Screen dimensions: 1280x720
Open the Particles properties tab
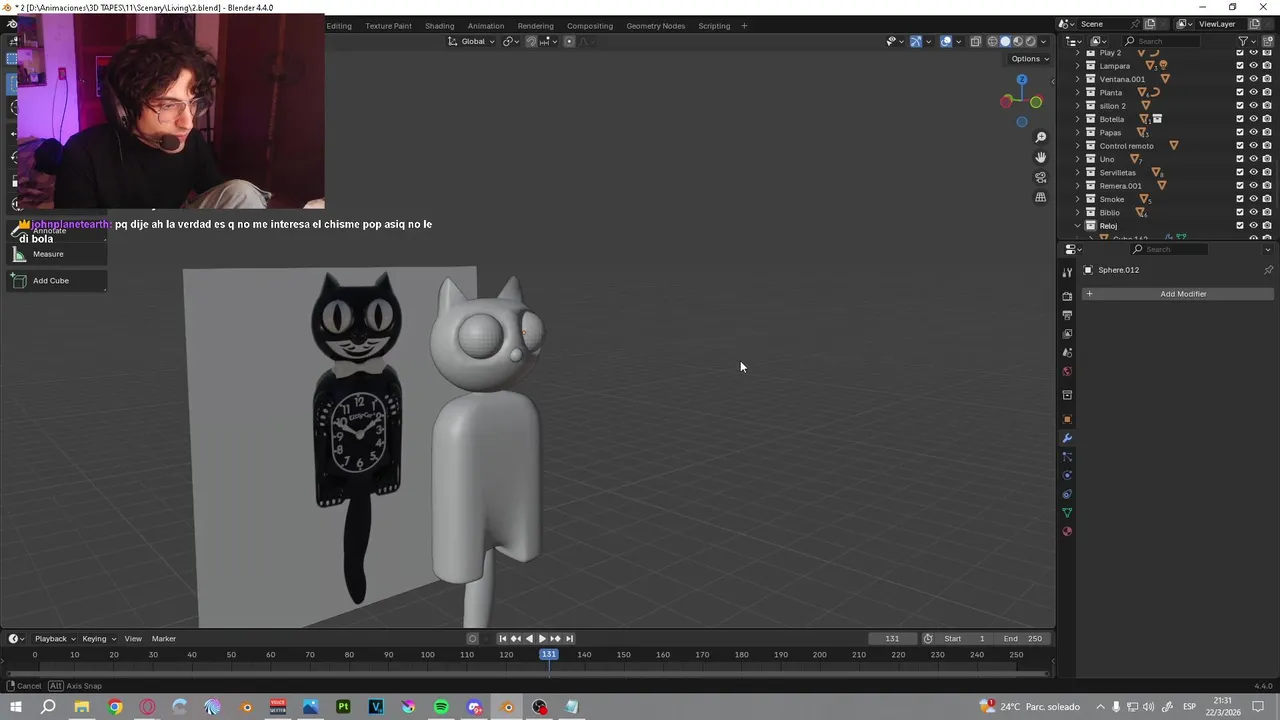click(x=1067, y=457)
